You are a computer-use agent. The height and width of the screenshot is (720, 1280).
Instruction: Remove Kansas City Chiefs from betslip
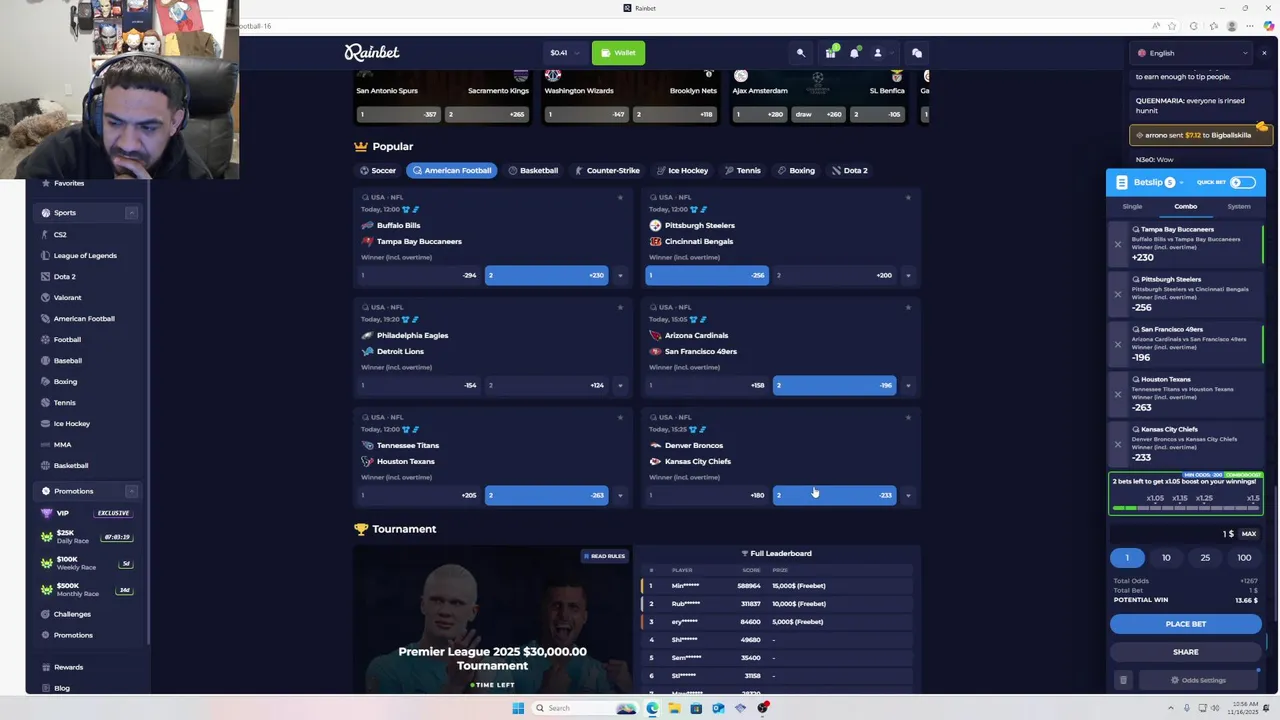pyautogui.click(x=1118, y=444)
